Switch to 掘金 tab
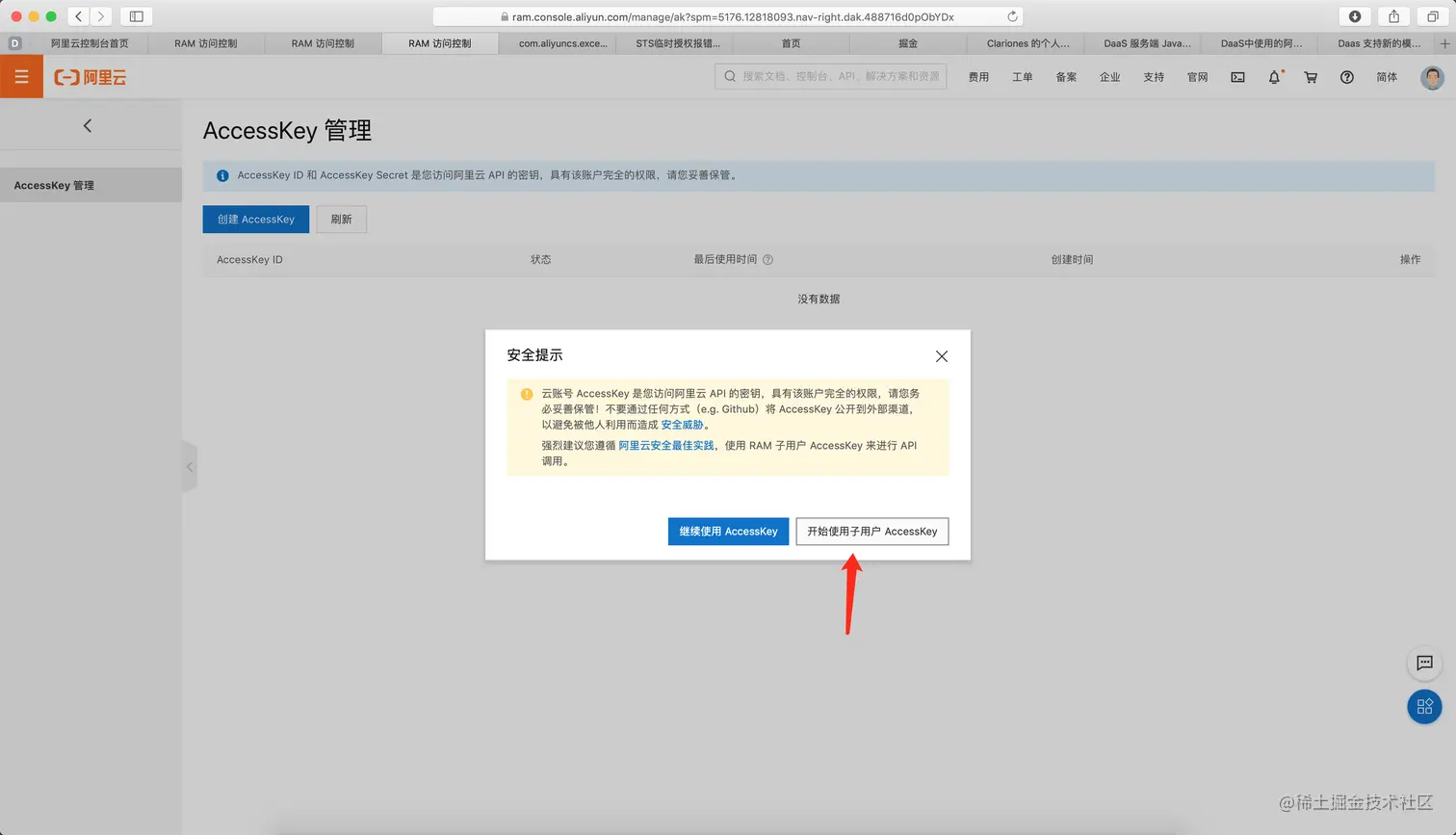 pos(908,43)
